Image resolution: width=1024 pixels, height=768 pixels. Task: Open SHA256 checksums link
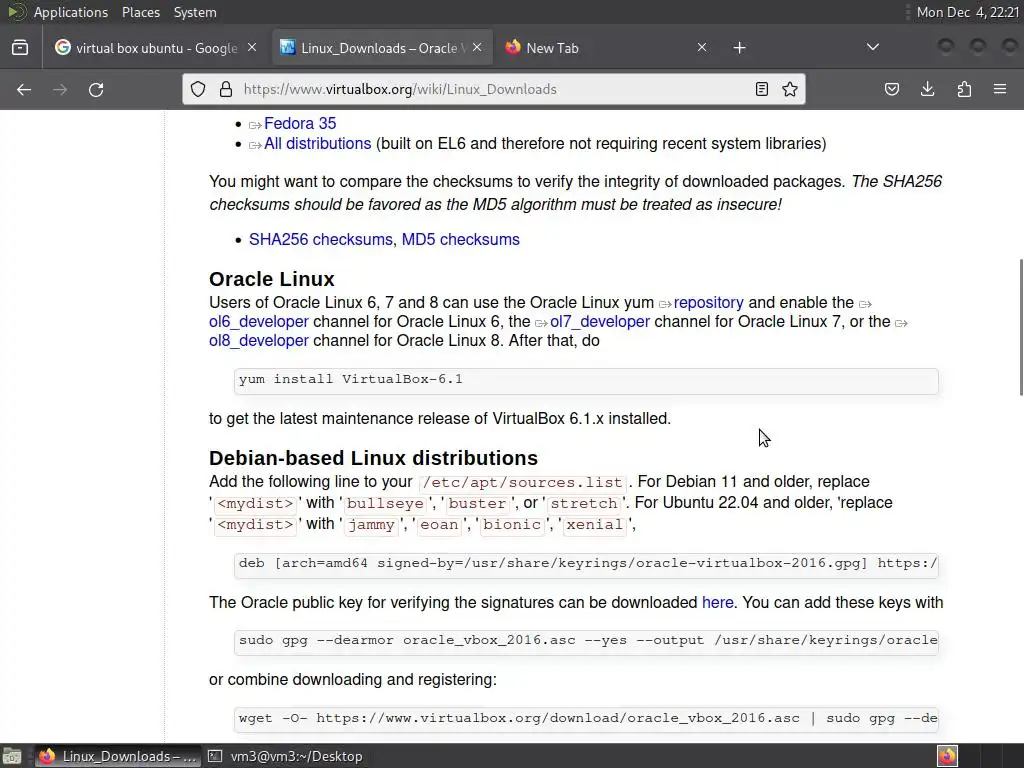point(321,240)
